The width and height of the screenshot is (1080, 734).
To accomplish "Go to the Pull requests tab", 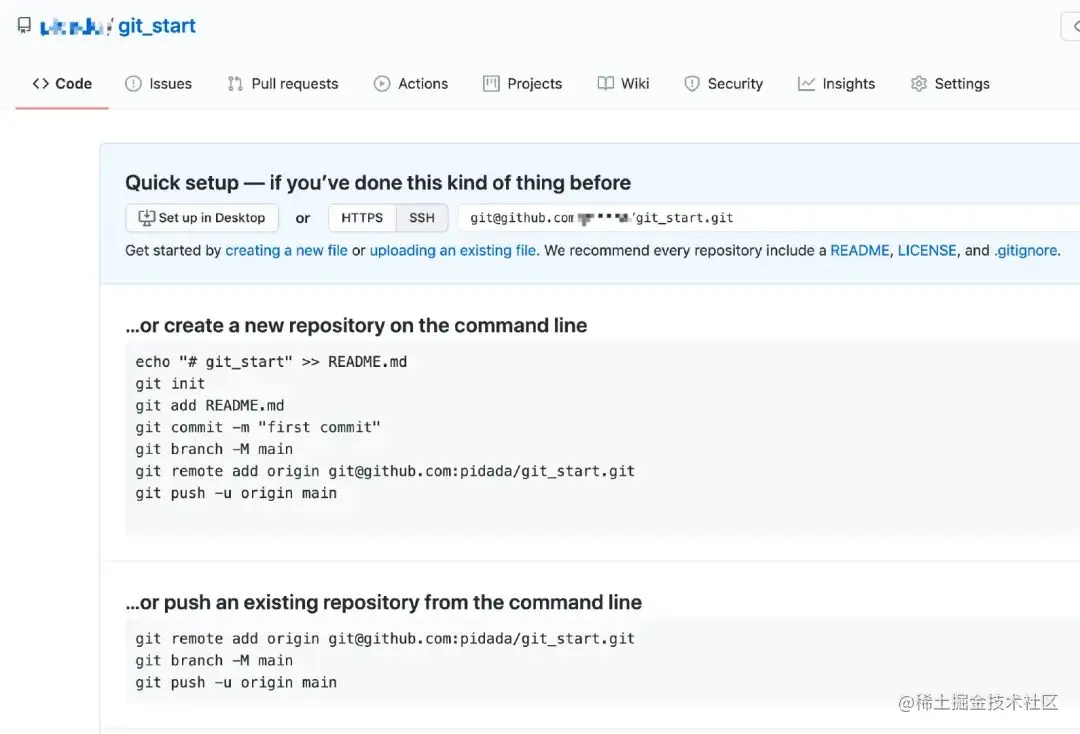I will pos(283,83).
